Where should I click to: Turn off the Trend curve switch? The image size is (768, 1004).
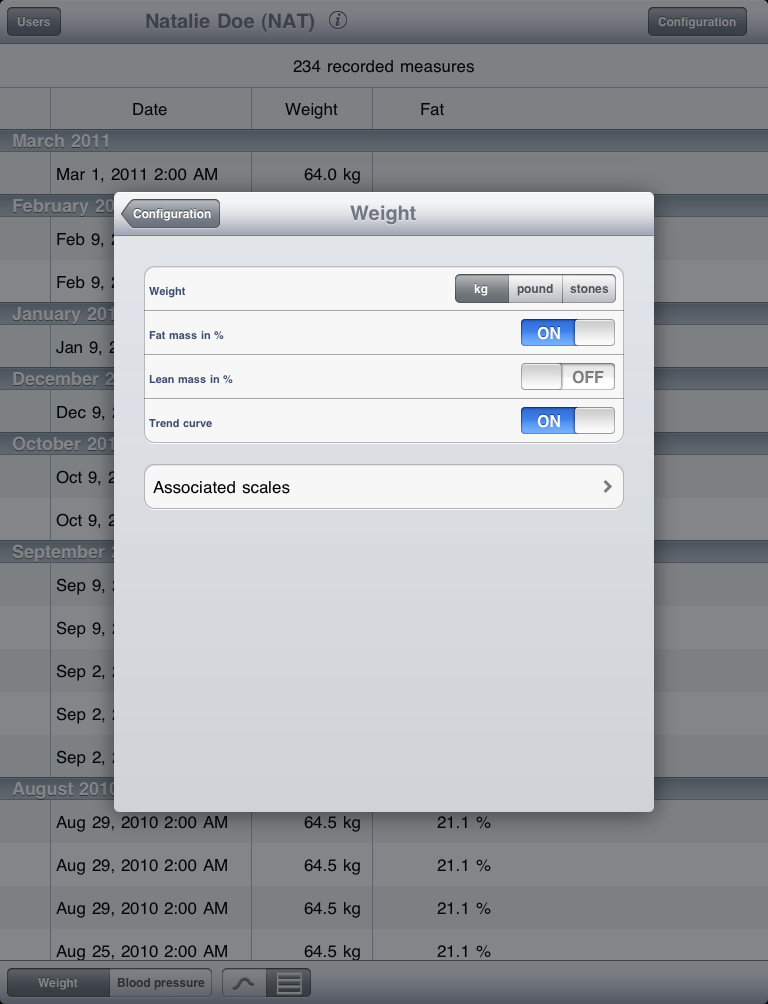coord(568,421)
